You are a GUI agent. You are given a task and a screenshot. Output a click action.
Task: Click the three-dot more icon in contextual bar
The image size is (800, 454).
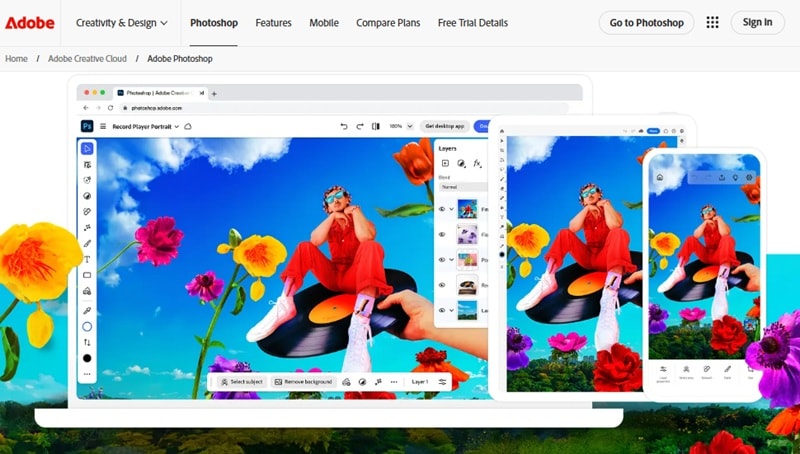pyautogui.click(x=394, y=382)
